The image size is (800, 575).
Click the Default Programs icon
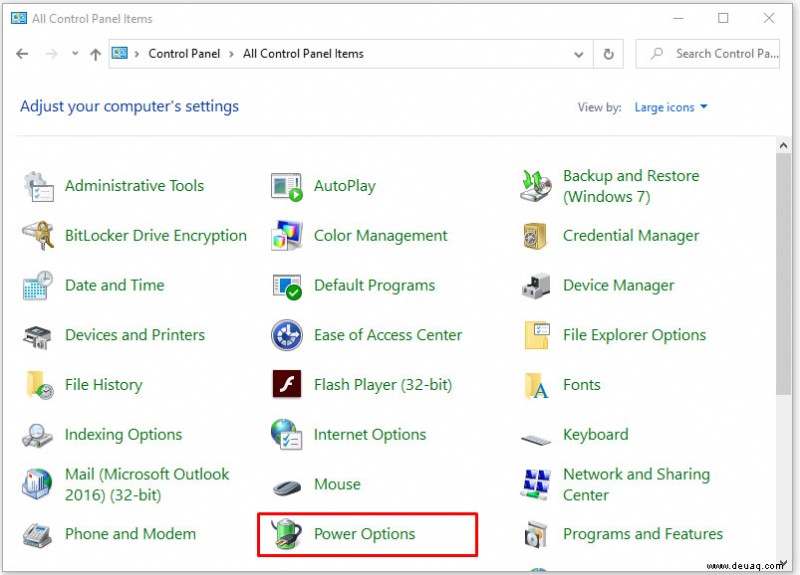pos(287,286)
